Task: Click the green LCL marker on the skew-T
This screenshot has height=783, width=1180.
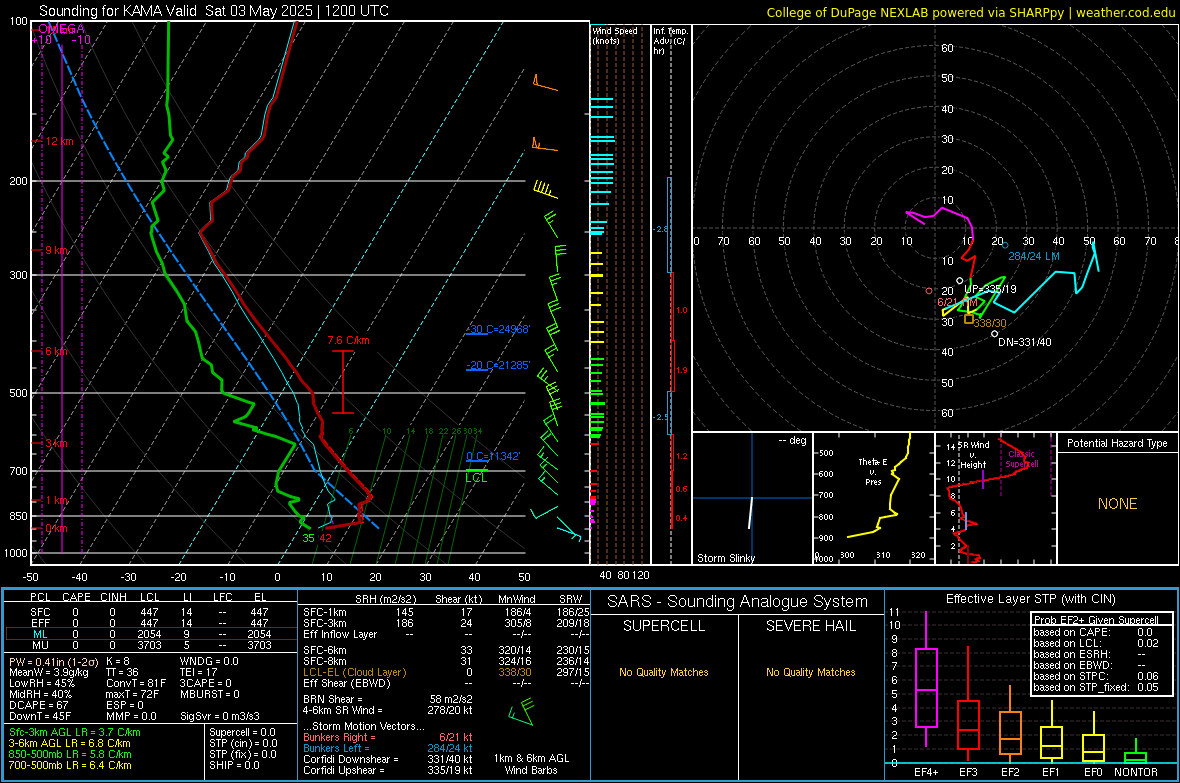Action: pyautogui.click(x=476, y=477)
